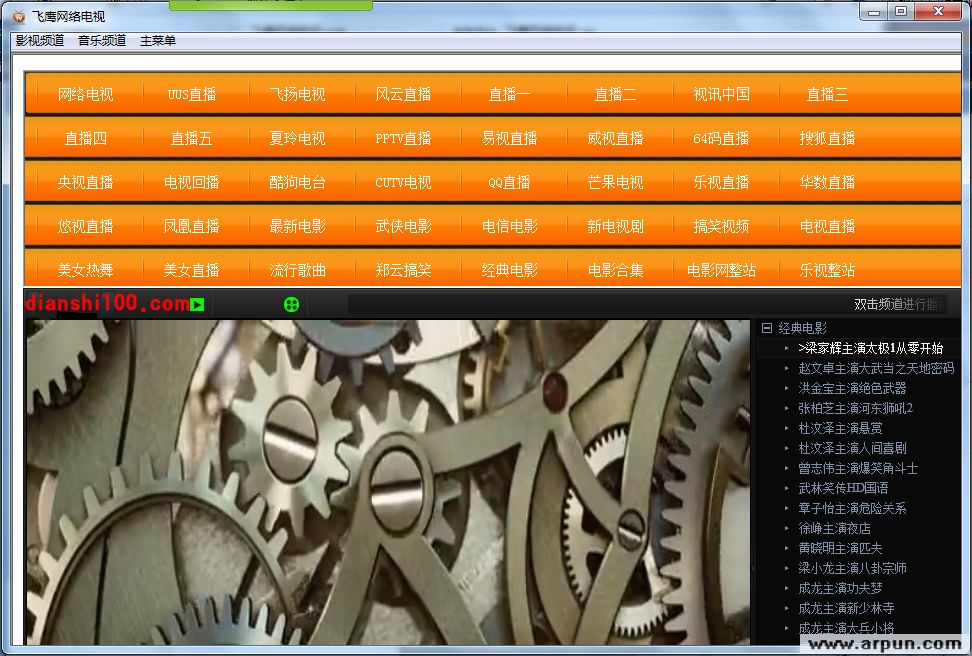Viewport: 972px width, 656px height.
Task: Select 章子怡主演危险关系 in list
Action: point(852,508)
